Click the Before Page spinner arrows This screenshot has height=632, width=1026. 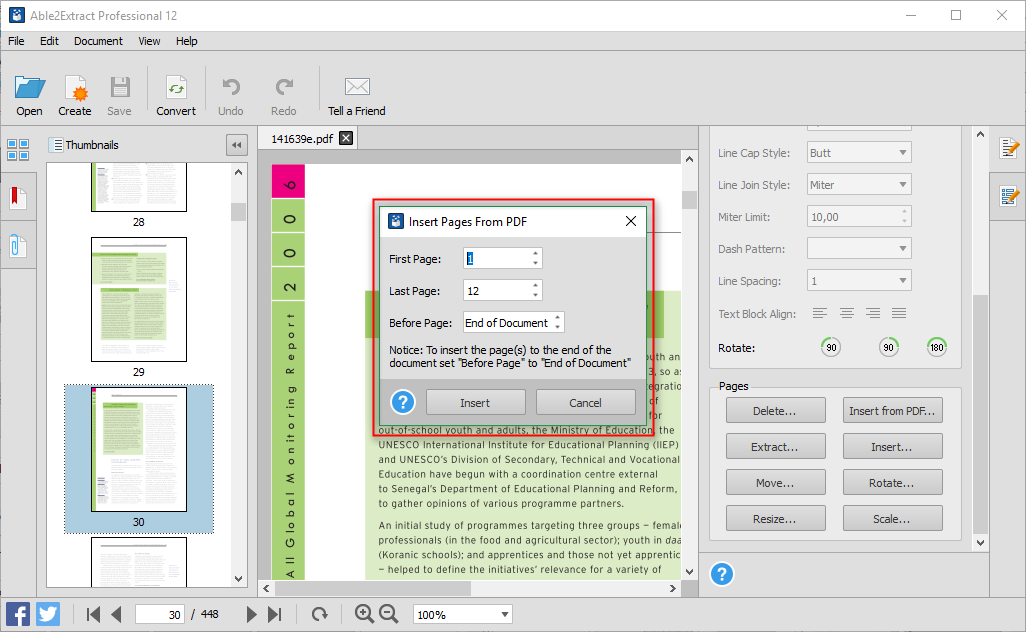point(557,322)
